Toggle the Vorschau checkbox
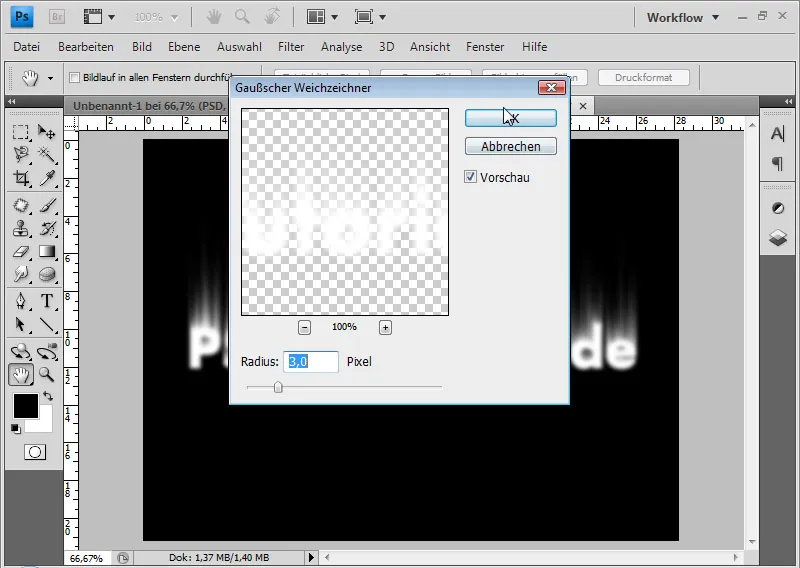Screen dimensions: 800x568 pos(470,177)
